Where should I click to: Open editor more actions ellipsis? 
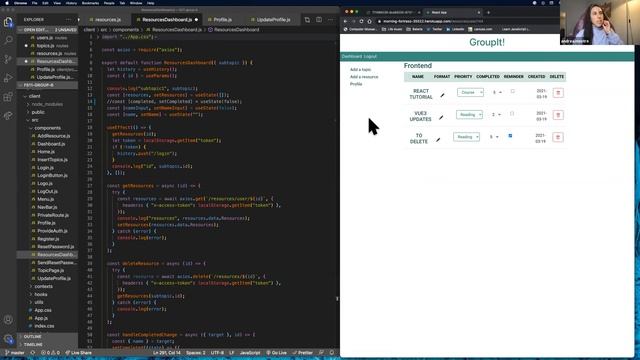point(330,19)
